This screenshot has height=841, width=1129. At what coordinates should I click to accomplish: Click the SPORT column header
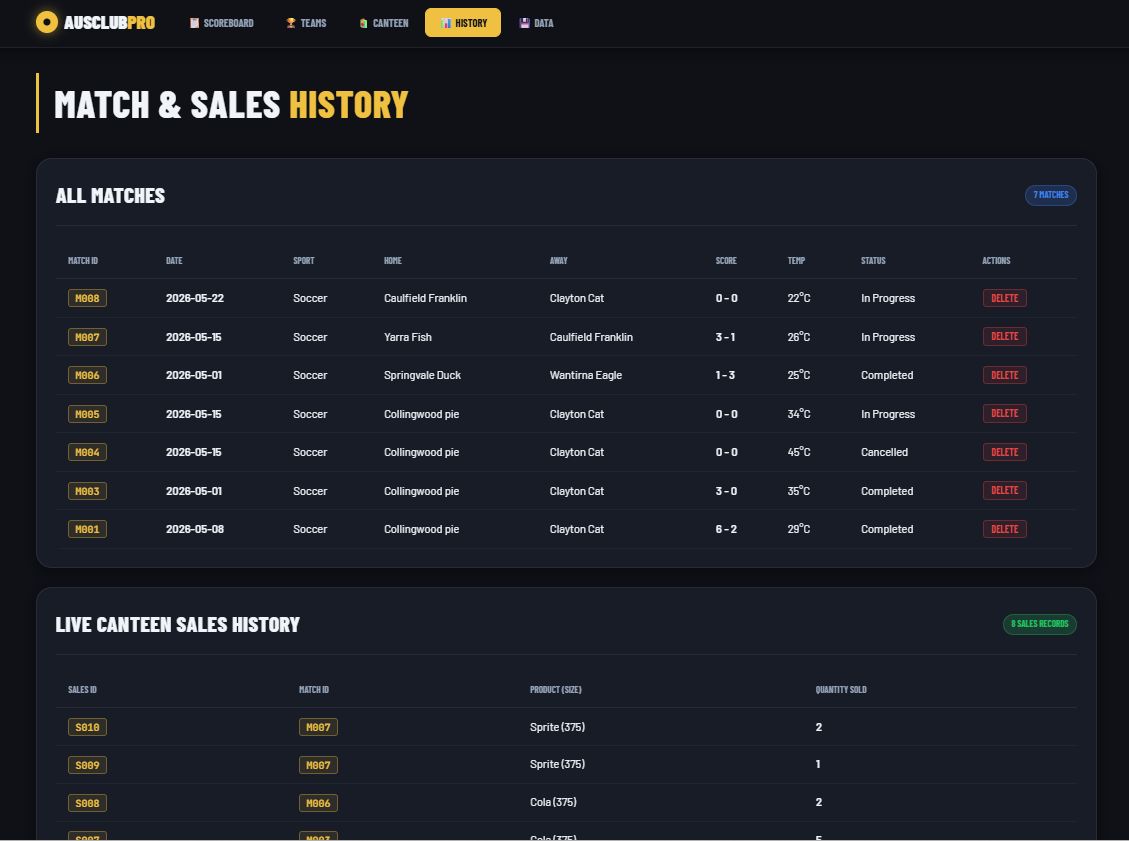304,261
